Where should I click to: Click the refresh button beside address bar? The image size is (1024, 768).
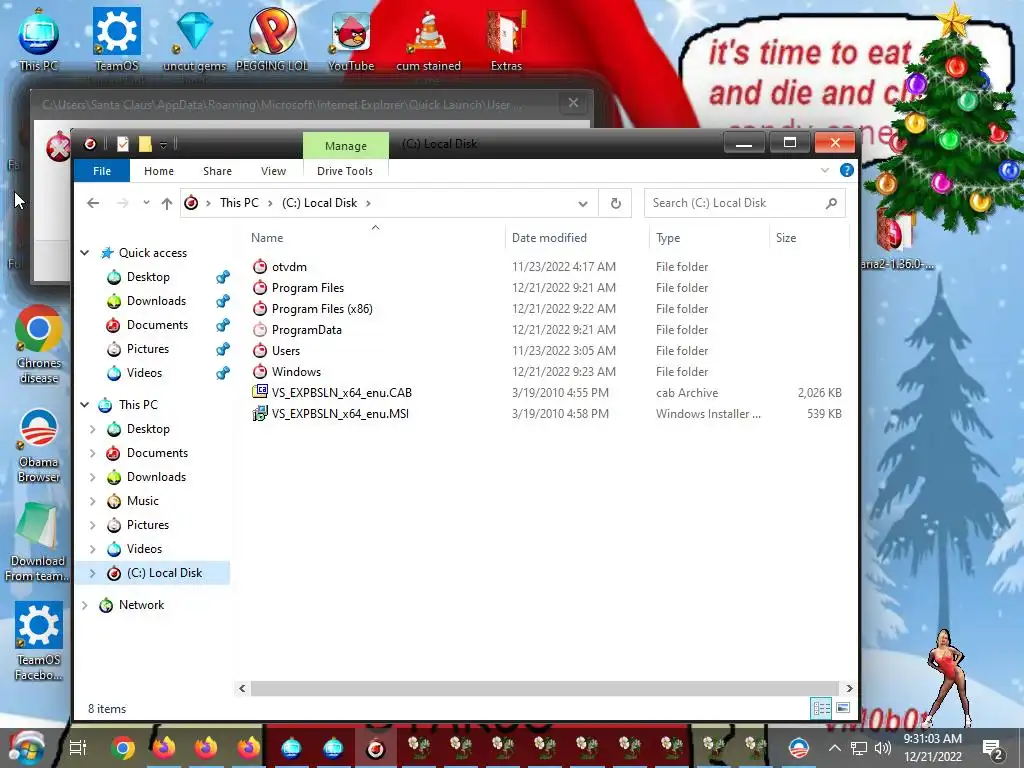615,203
